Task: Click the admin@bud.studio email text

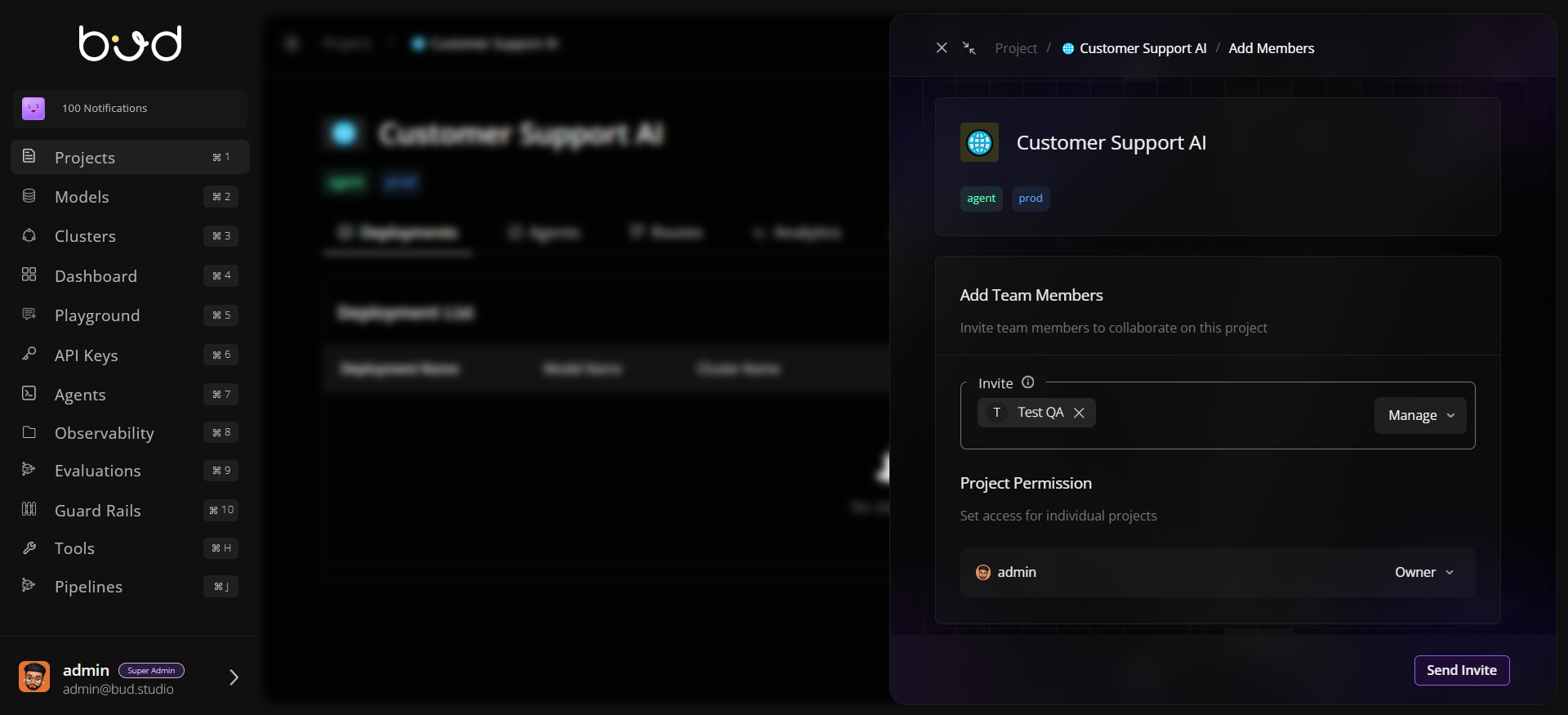Action: pyautogui.click(x=118, y=689)
